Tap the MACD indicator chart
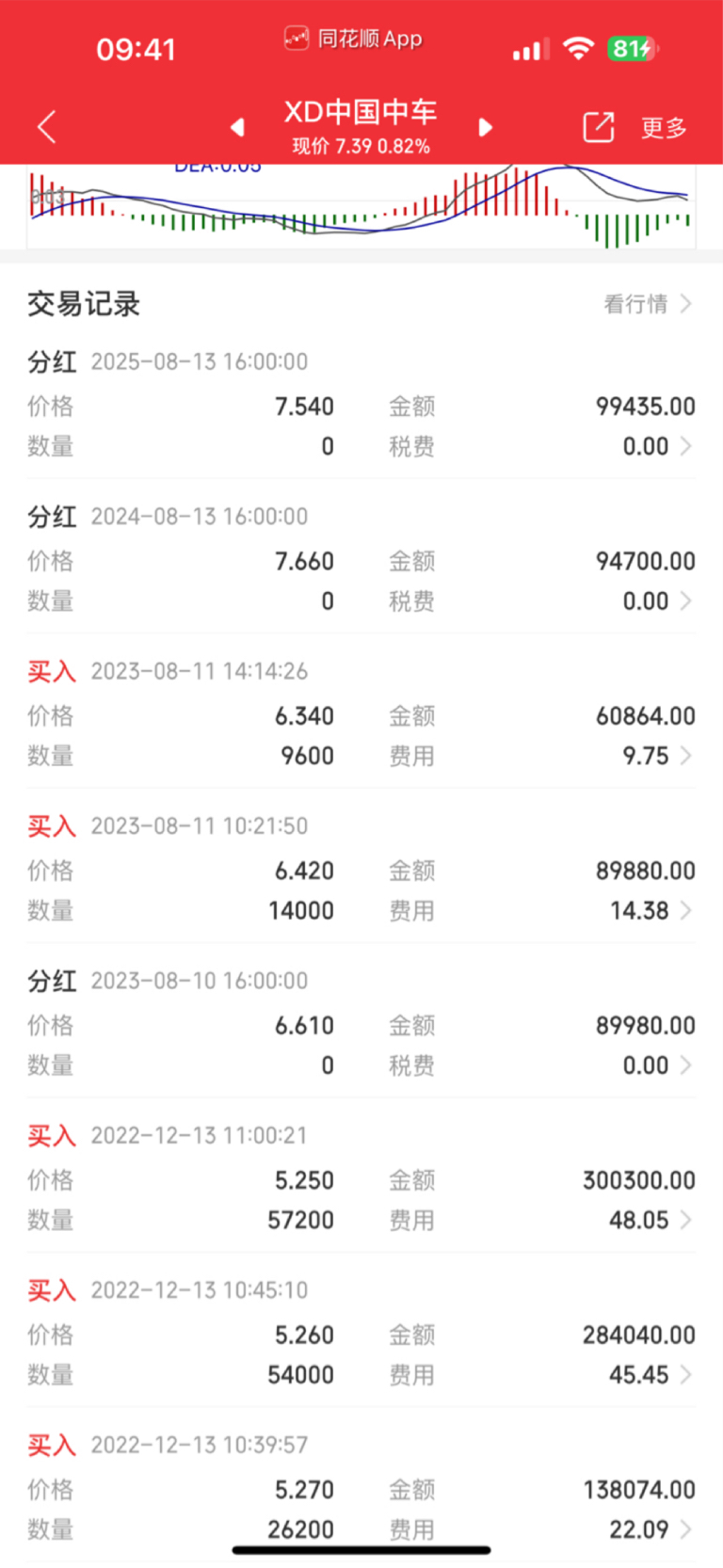 pyautogui.click(x=361, y=206)
